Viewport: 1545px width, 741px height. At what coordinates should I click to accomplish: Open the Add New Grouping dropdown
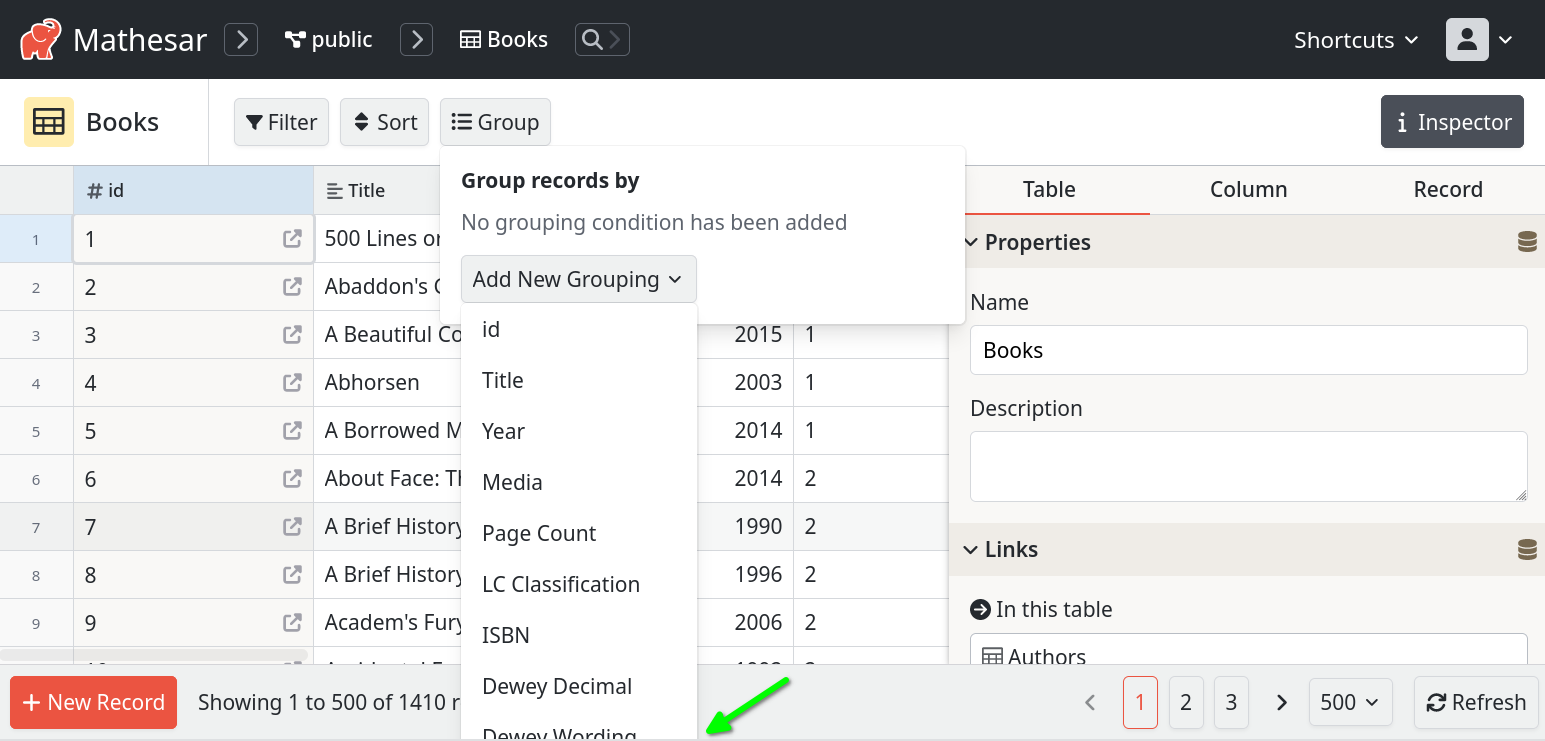pyautogui.click(x=578, y=279)
